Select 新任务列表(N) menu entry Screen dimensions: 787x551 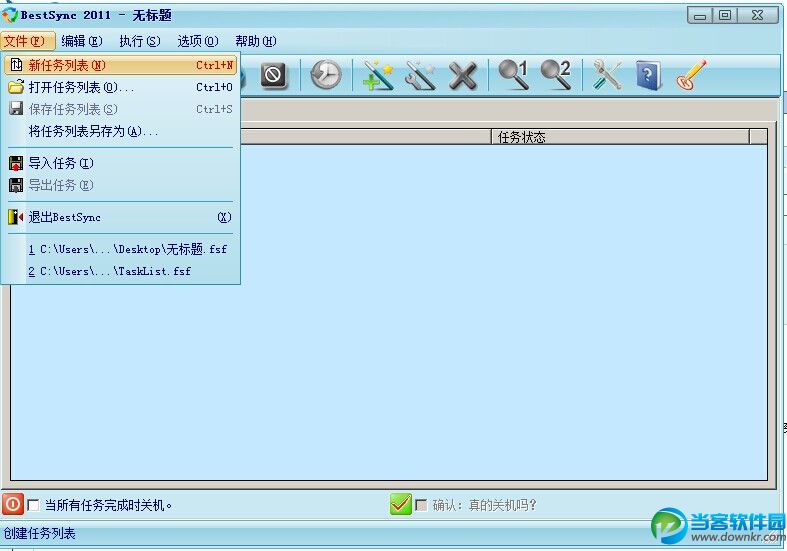(x=120, y=65)
